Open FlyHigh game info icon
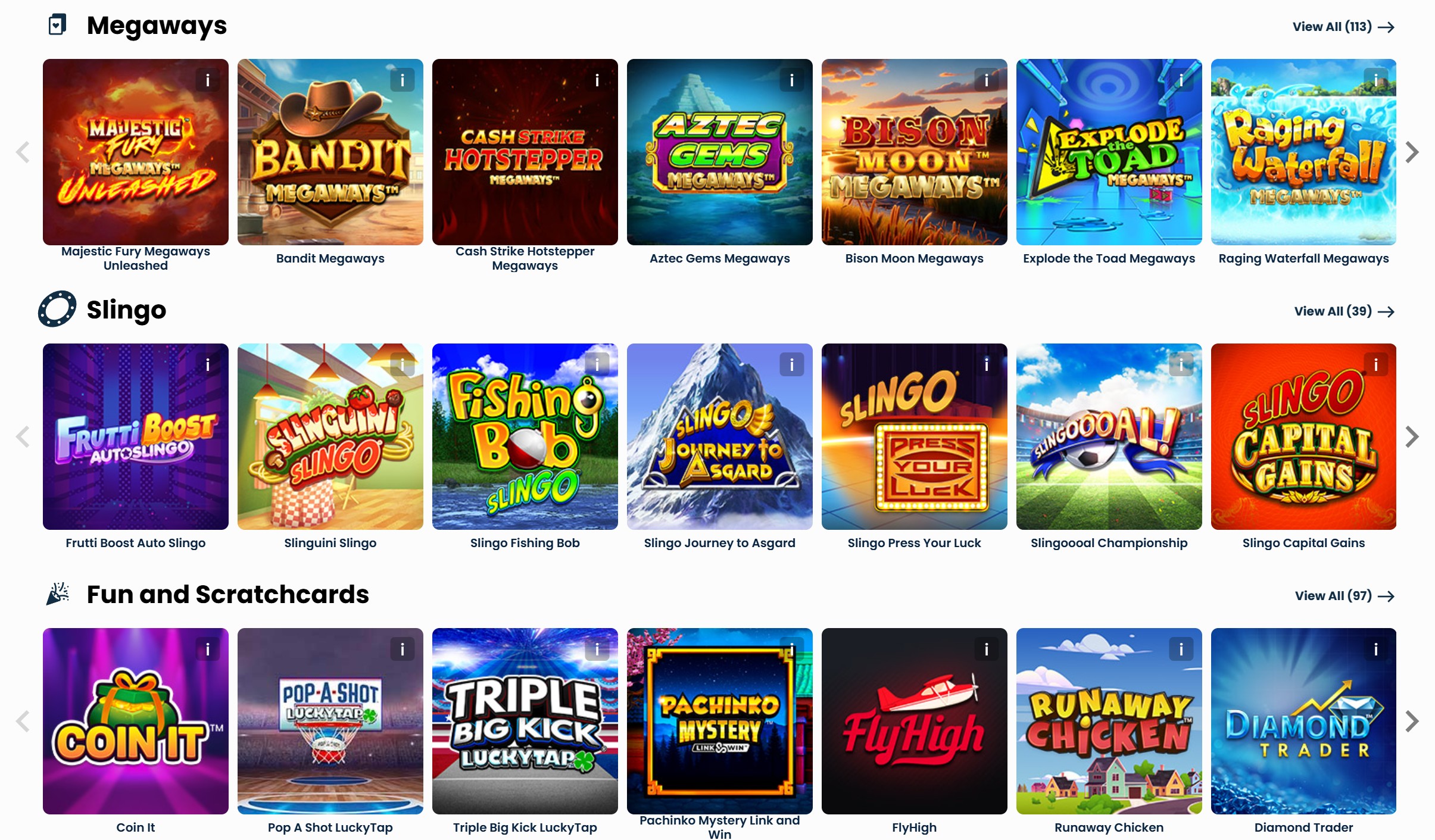 coord(987,649)
